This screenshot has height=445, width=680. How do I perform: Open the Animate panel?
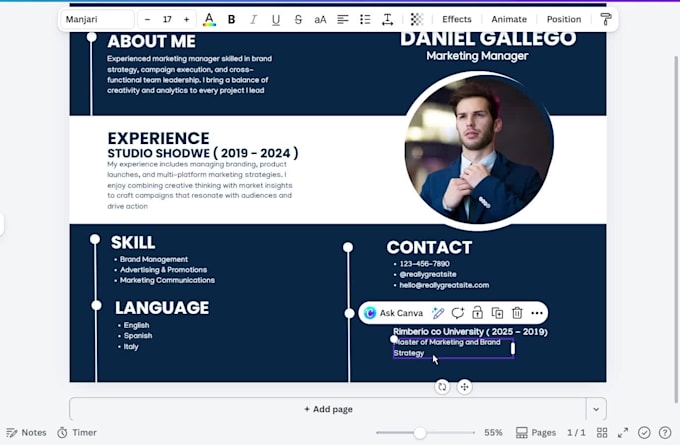click(x=509, y=20)
